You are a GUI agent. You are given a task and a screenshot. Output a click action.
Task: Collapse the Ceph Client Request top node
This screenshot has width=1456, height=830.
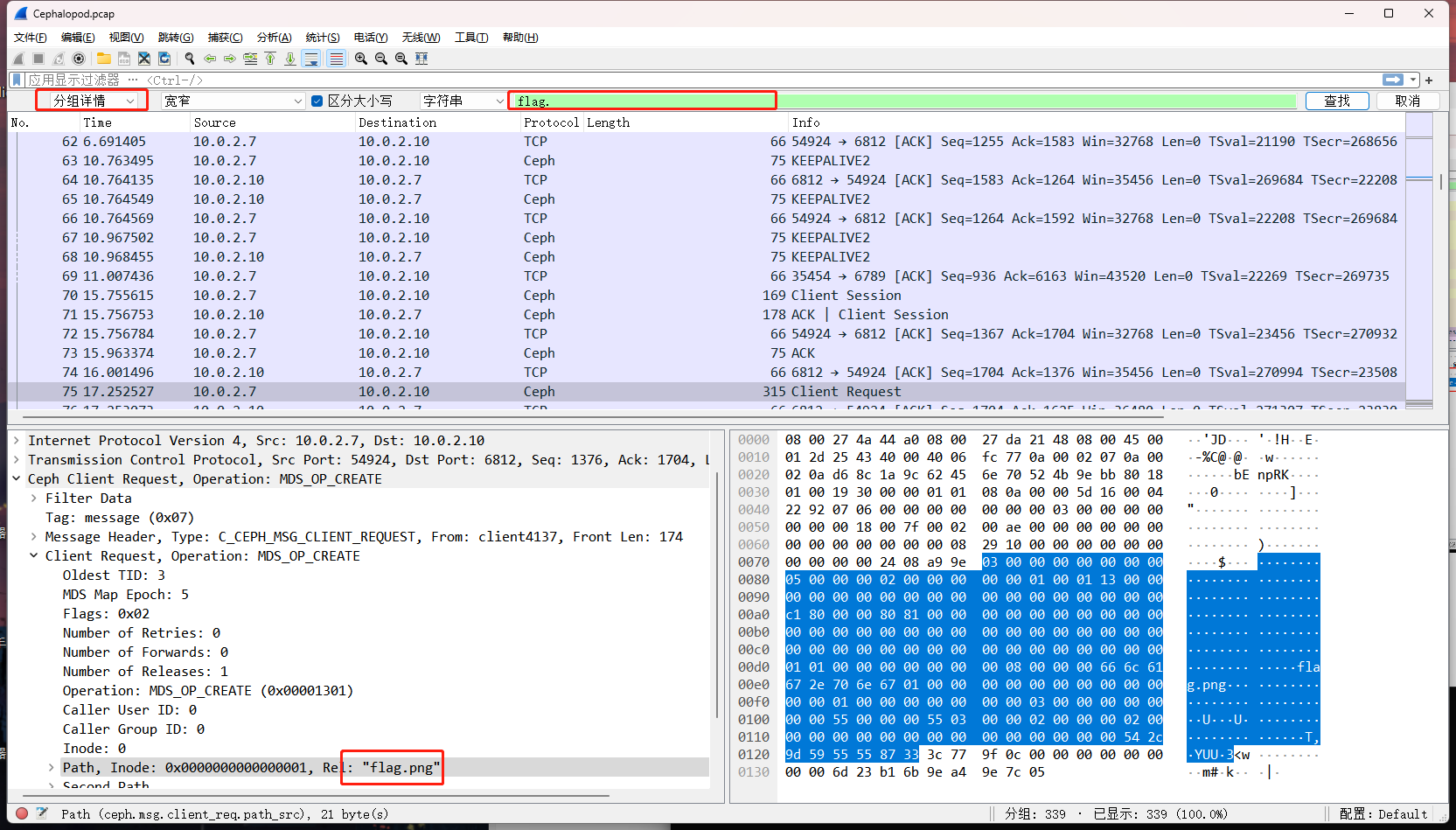click(x=17, y=479)
